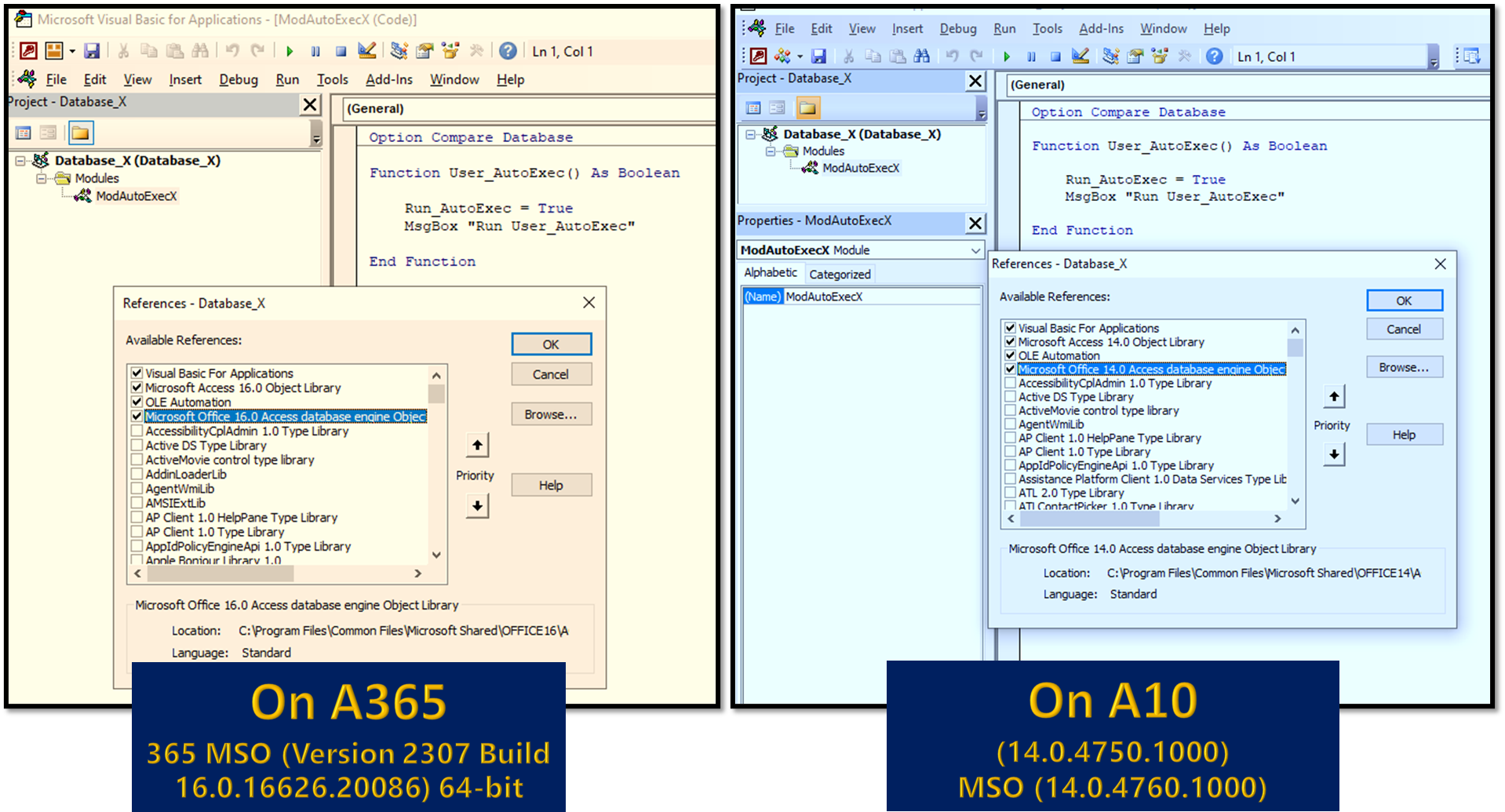Open Debug menu in A365 window
1505x812 pixels.
239,79
